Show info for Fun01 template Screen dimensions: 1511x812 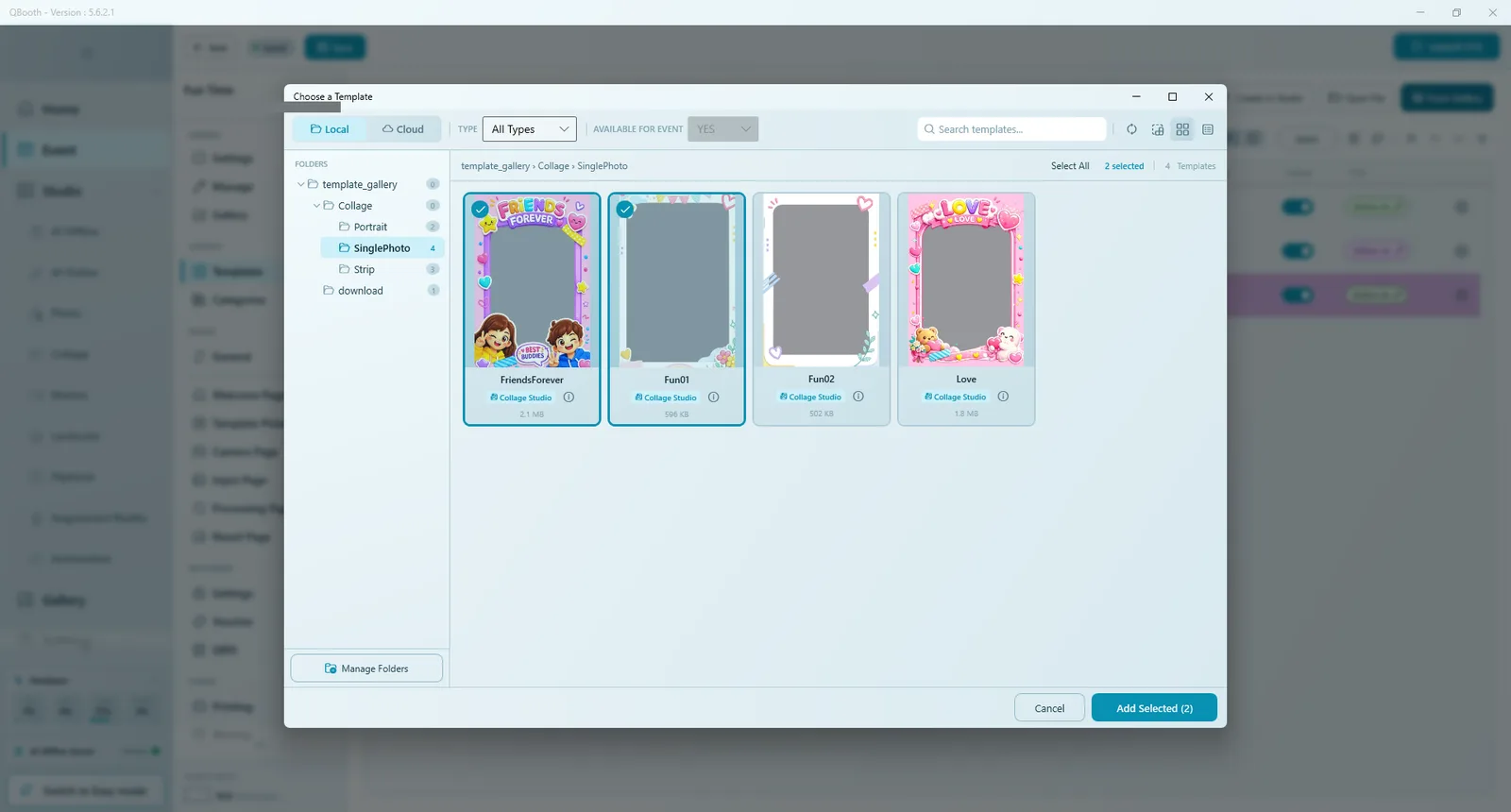point(714,398)
